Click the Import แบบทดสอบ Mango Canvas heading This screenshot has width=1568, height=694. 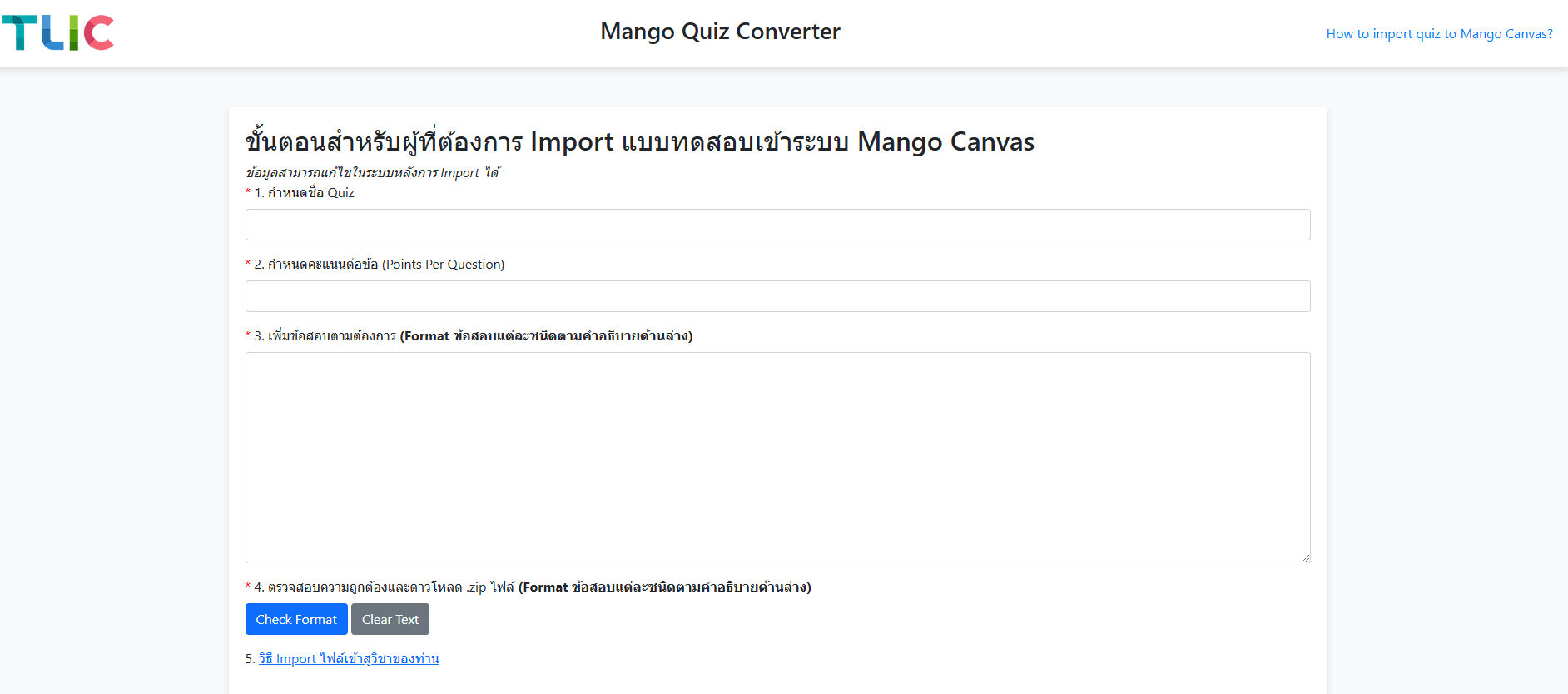click(x=639, y=142)
